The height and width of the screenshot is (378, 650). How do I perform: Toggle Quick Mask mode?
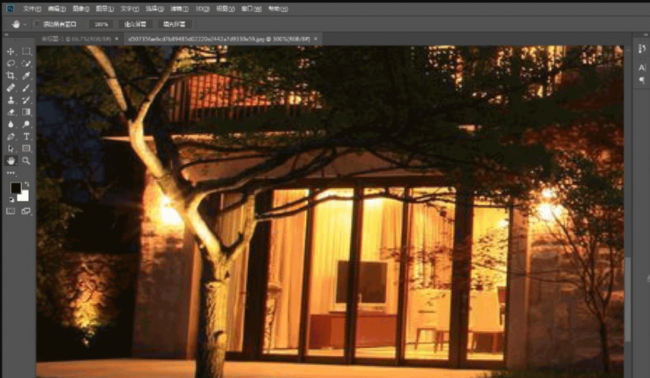coord(11,211)
